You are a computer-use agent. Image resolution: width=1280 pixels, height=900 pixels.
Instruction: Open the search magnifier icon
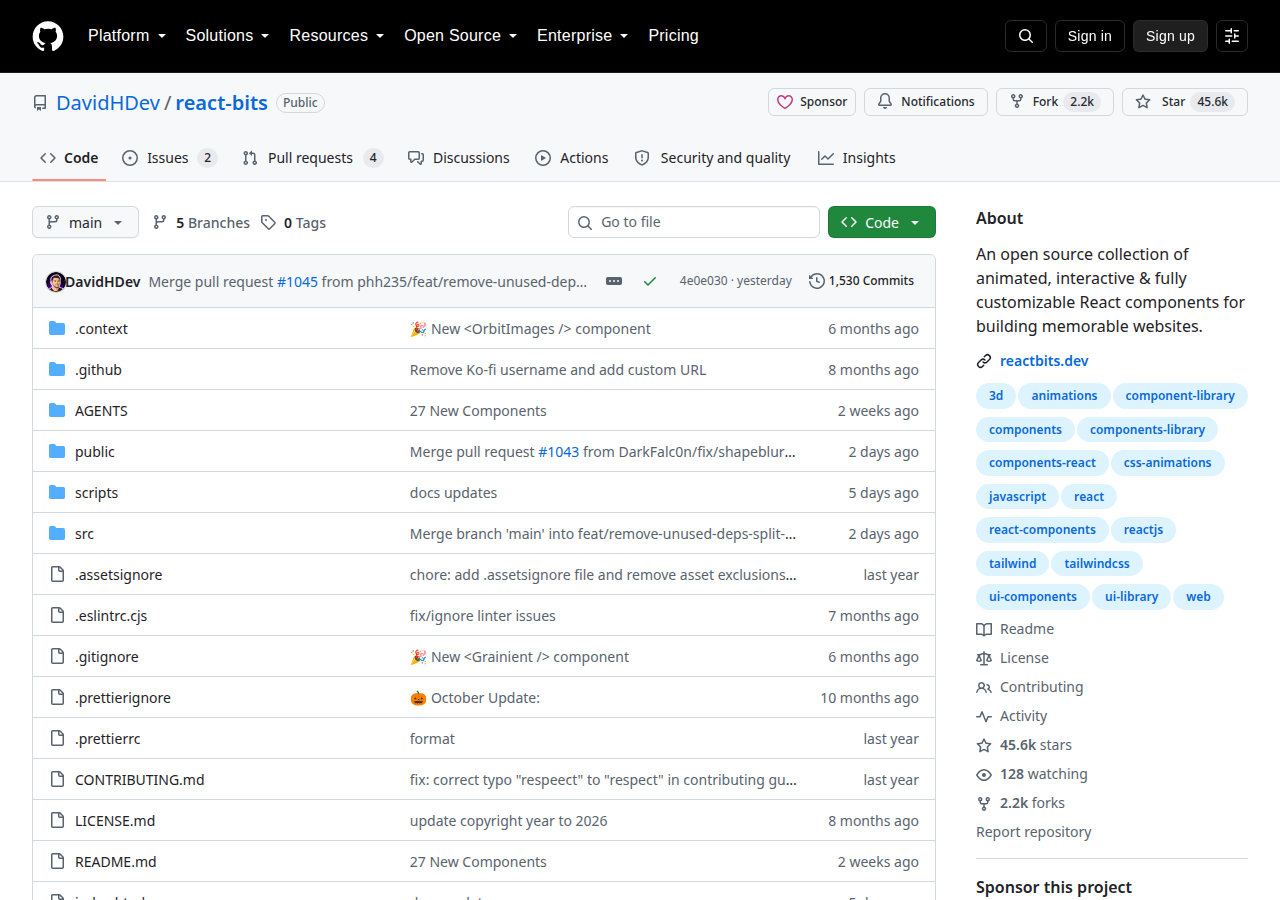click(1026, 36)
